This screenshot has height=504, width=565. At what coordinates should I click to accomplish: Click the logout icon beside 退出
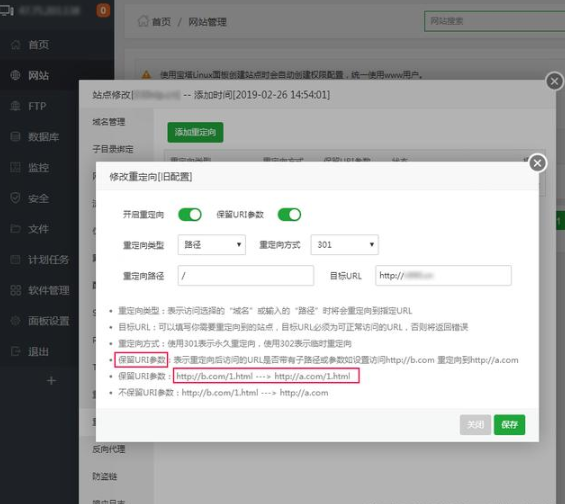(15, 351)
